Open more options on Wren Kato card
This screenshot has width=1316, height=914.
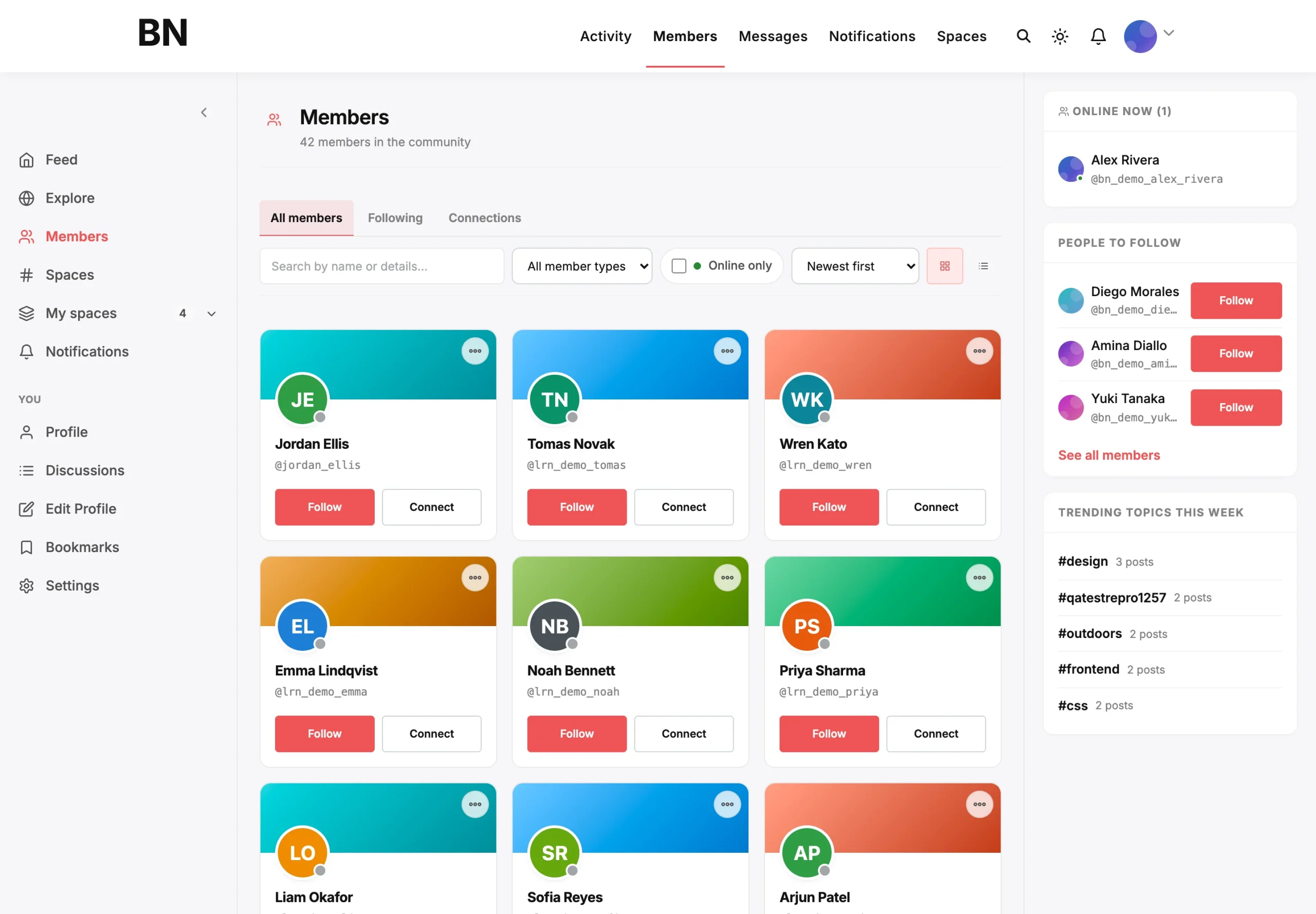(x=979, y=351)
